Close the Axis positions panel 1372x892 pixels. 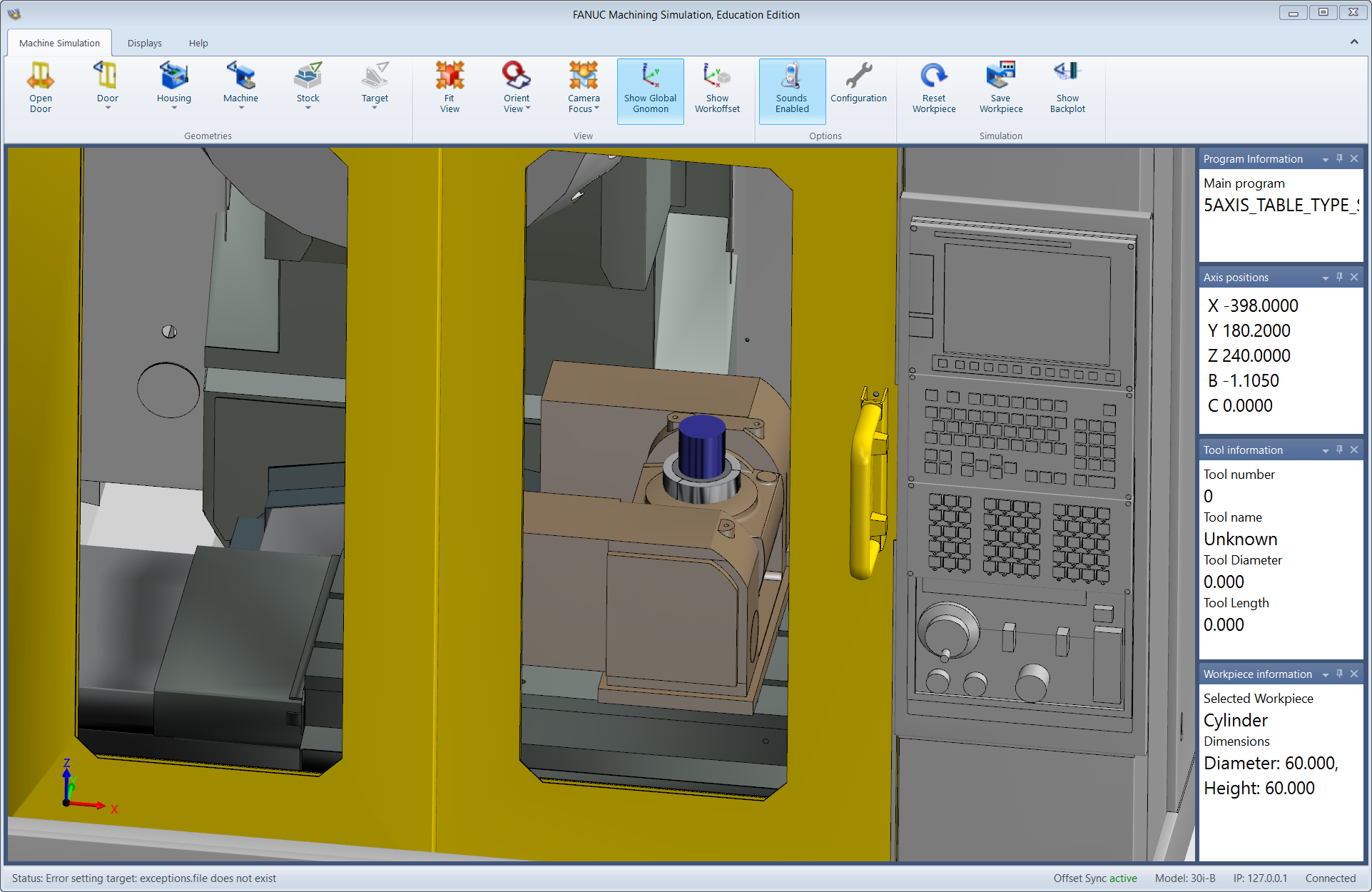coord(1354,277)
